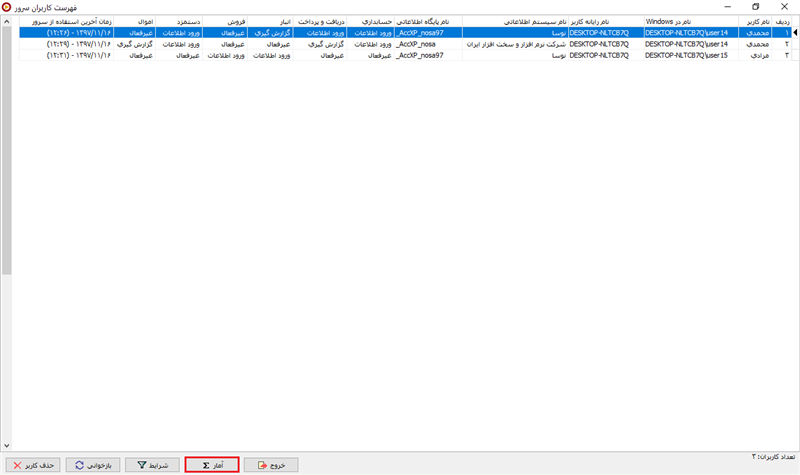
Task: Click the شرایط filter funnel button
Action: [x=152, y=465]
